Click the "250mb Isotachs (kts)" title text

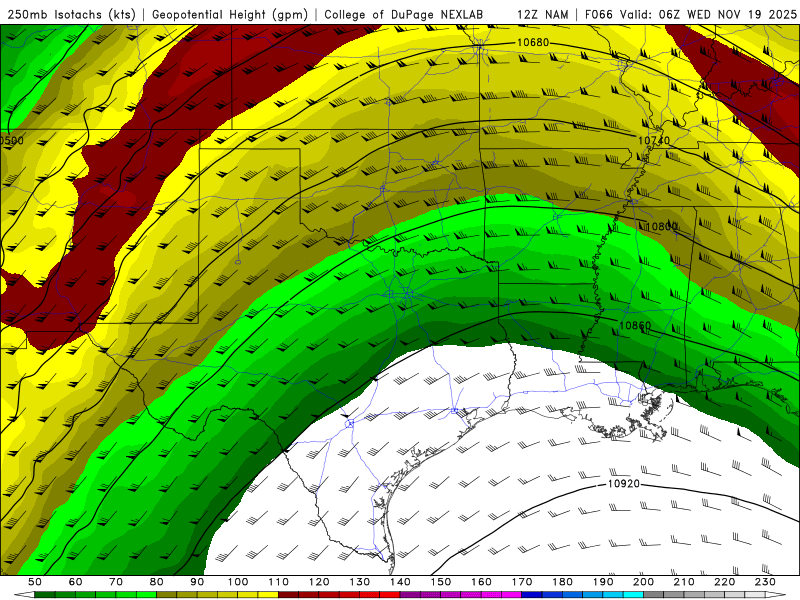point(71,14)
